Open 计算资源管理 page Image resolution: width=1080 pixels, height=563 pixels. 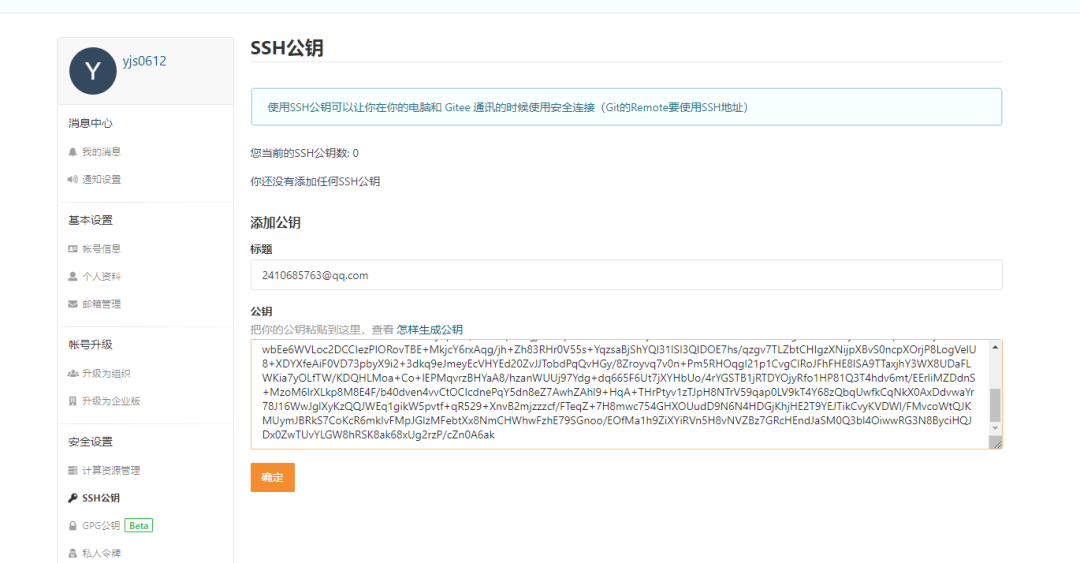click(111, 471)
